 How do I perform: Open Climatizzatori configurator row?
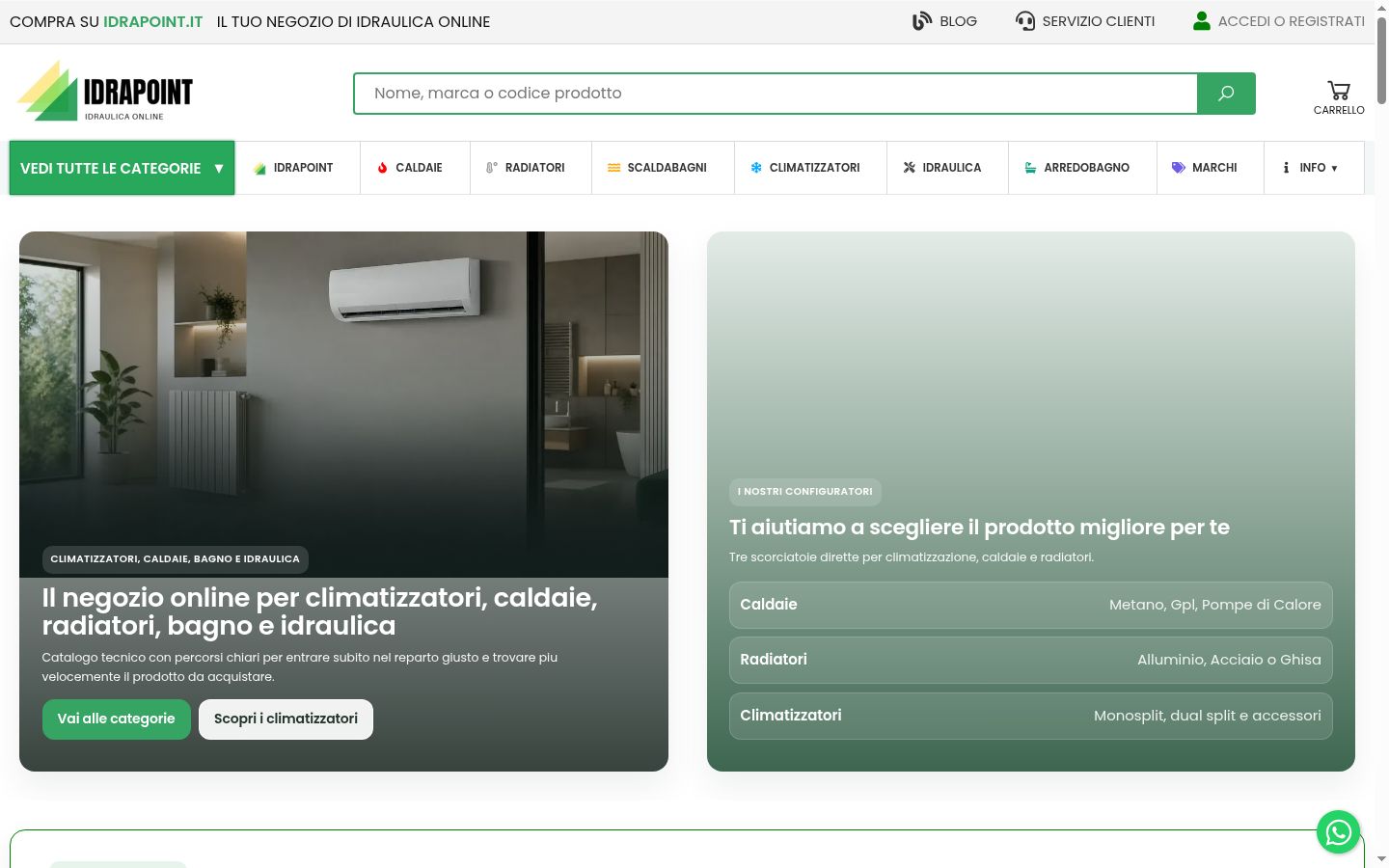coord(1031,716)
